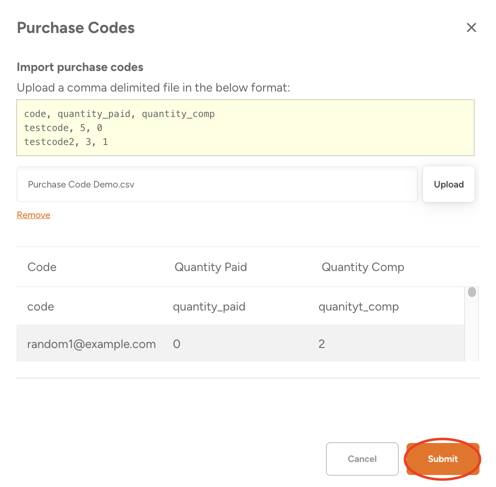This screenshot has height=487, width=496.
Task: Click the value 0 in Quantity Paid
Action: click(x=176, y=344)
